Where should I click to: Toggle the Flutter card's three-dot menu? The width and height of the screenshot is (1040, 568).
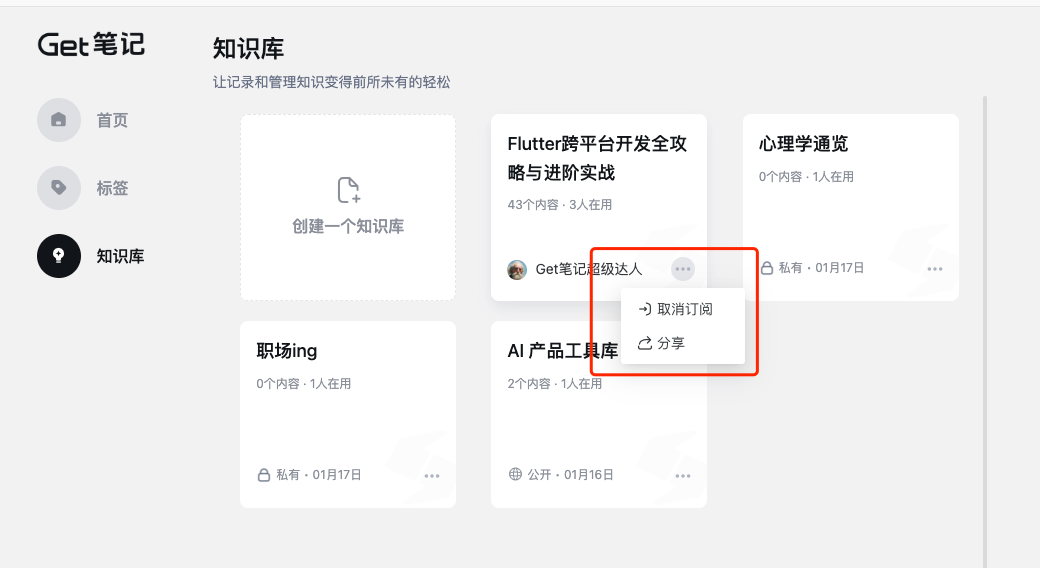[683, 268]
